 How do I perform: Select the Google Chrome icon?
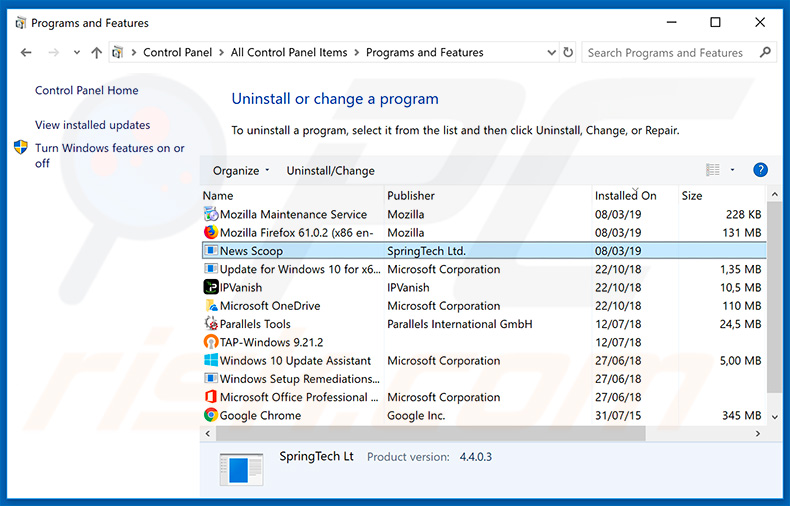[x=211, y=415]
